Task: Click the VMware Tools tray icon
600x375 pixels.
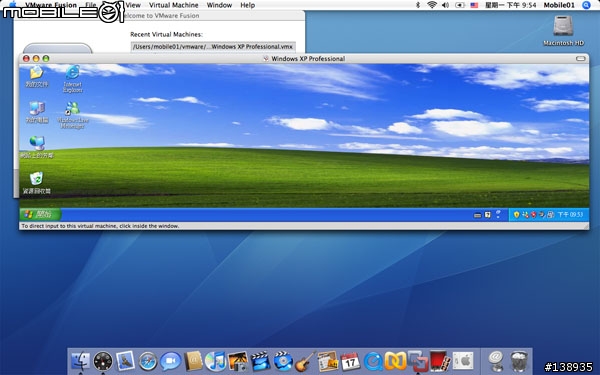Action: pos(550,215)
